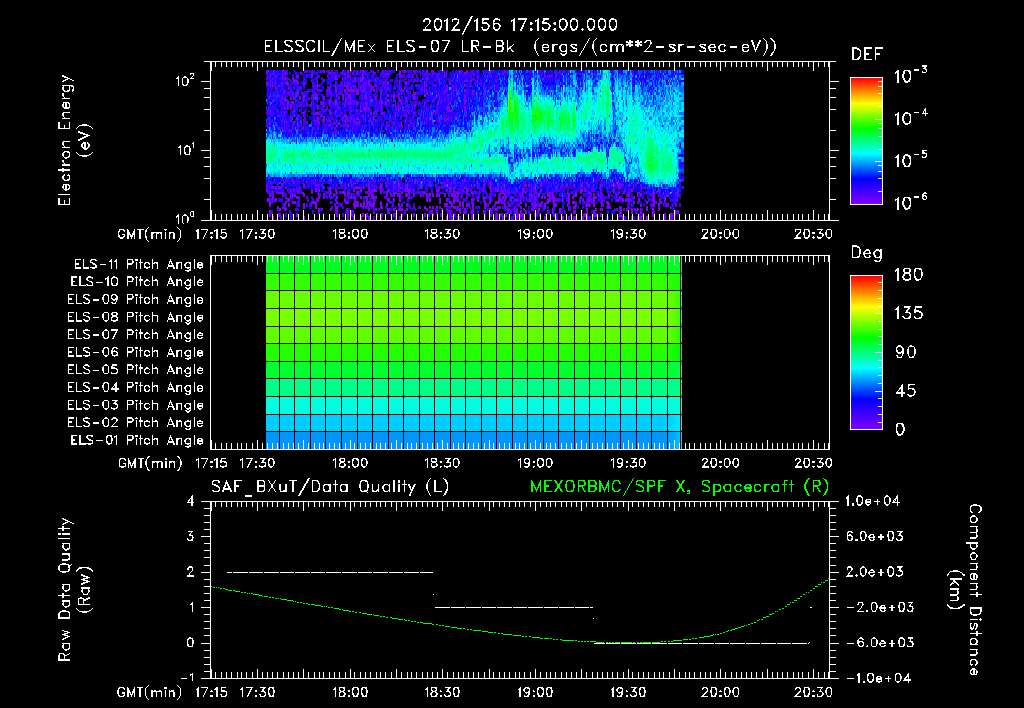Click the 45 degree scale value
Viewport: 1024px width, 708px height.
pos(905,391)
